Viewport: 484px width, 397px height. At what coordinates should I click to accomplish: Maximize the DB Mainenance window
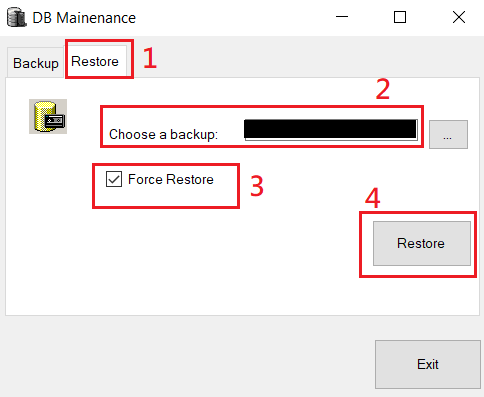(400, 17)
